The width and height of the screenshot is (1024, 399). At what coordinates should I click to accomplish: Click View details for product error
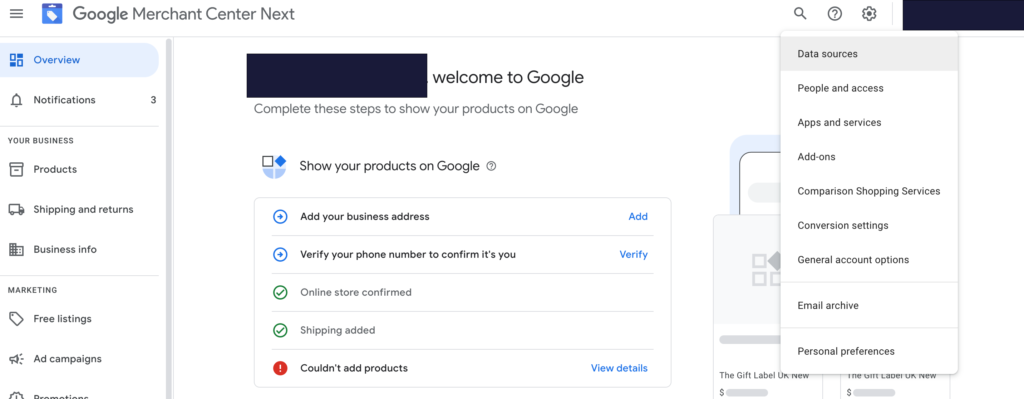(x=619, y=368)
